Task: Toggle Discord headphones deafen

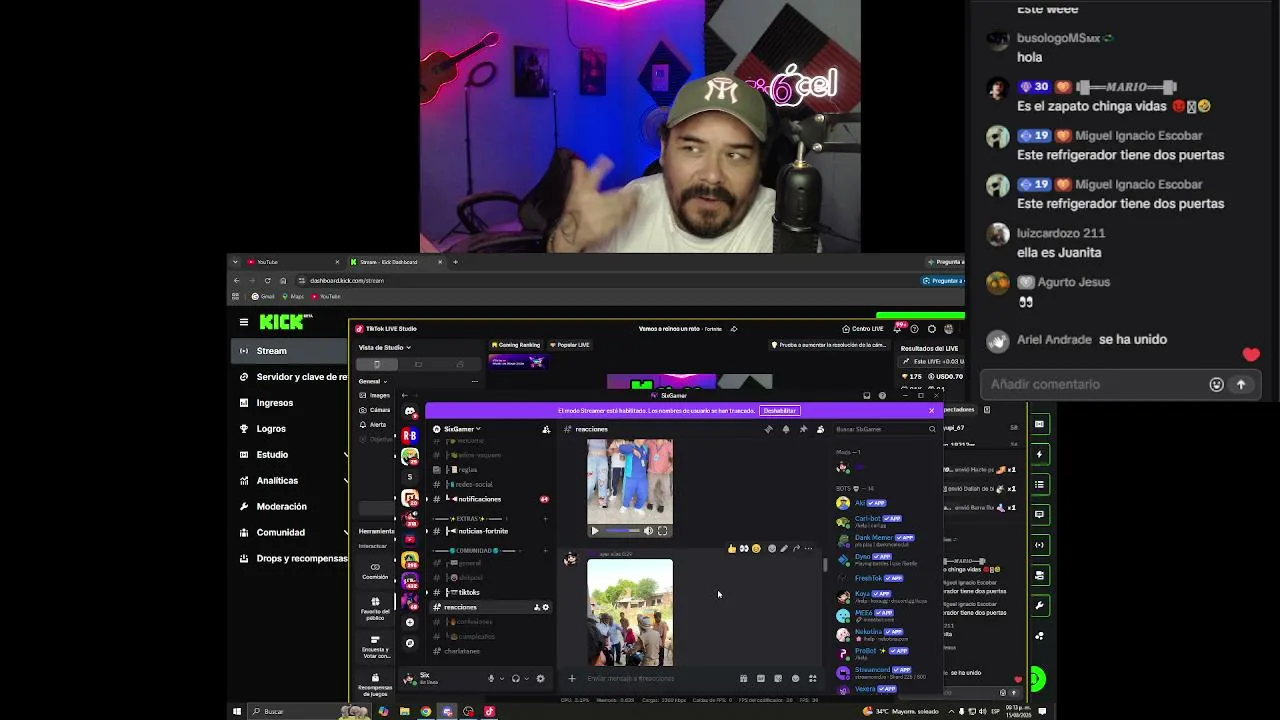Action: [516, 679]
